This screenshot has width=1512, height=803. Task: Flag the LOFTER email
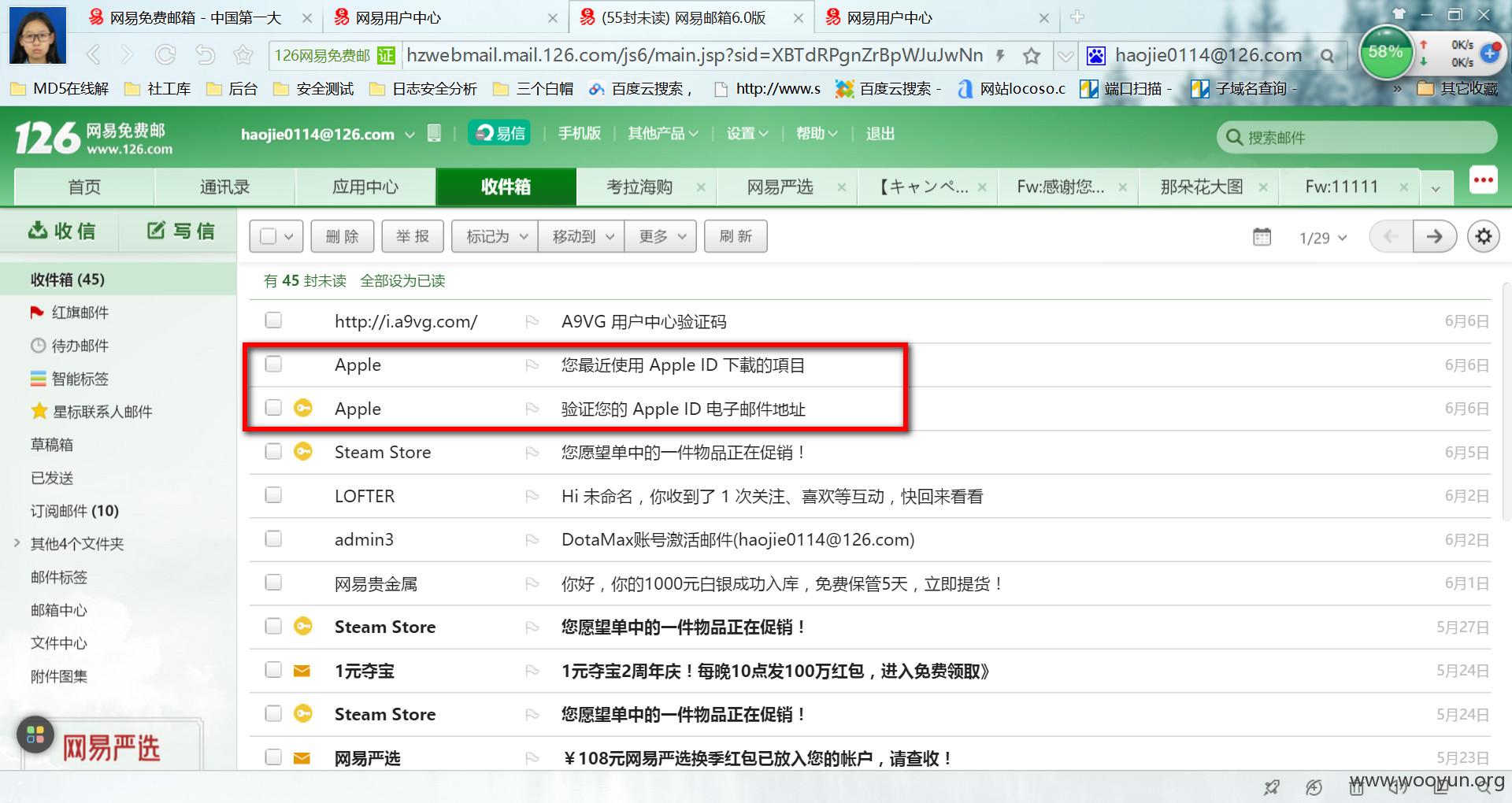pos(532,496)
